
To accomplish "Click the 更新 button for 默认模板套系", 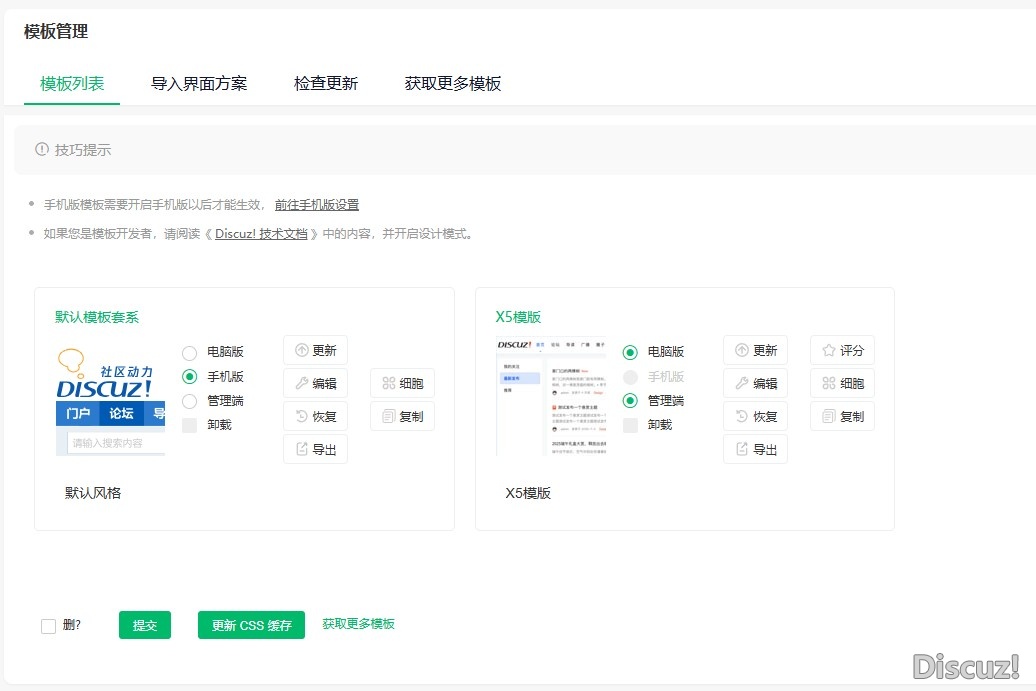I will pyautogui.click(x=315, y=350).
